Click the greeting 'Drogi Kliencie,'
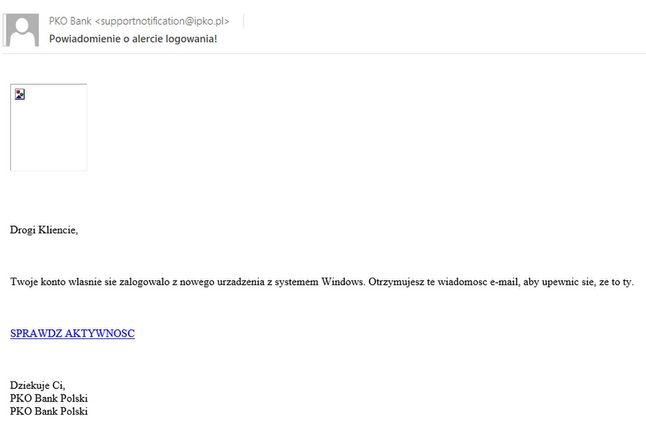 pyautogui.click(x=44, y=230)
